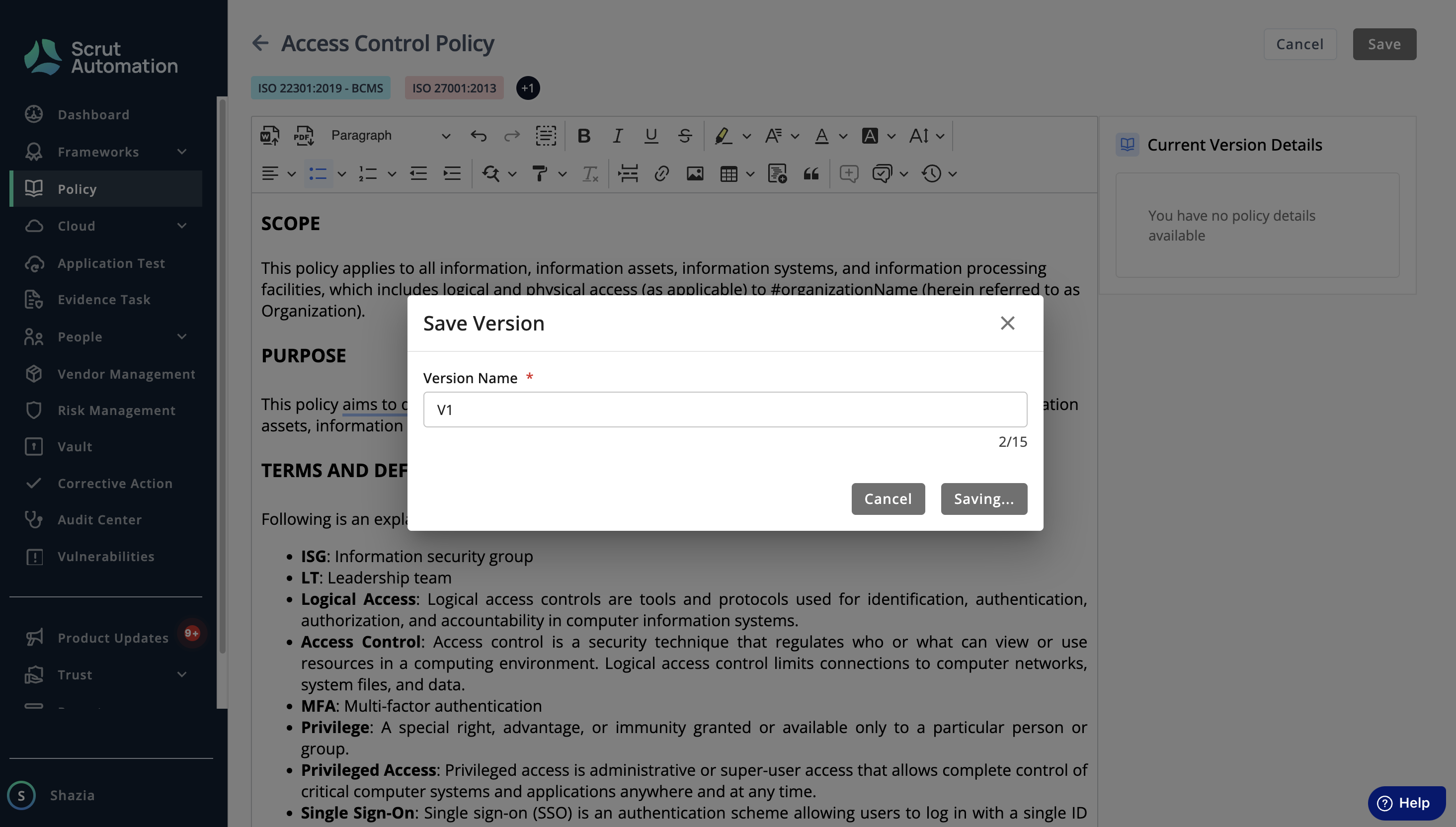
Task: Click the redo arrow icon
Action: (x=512, y=136)
